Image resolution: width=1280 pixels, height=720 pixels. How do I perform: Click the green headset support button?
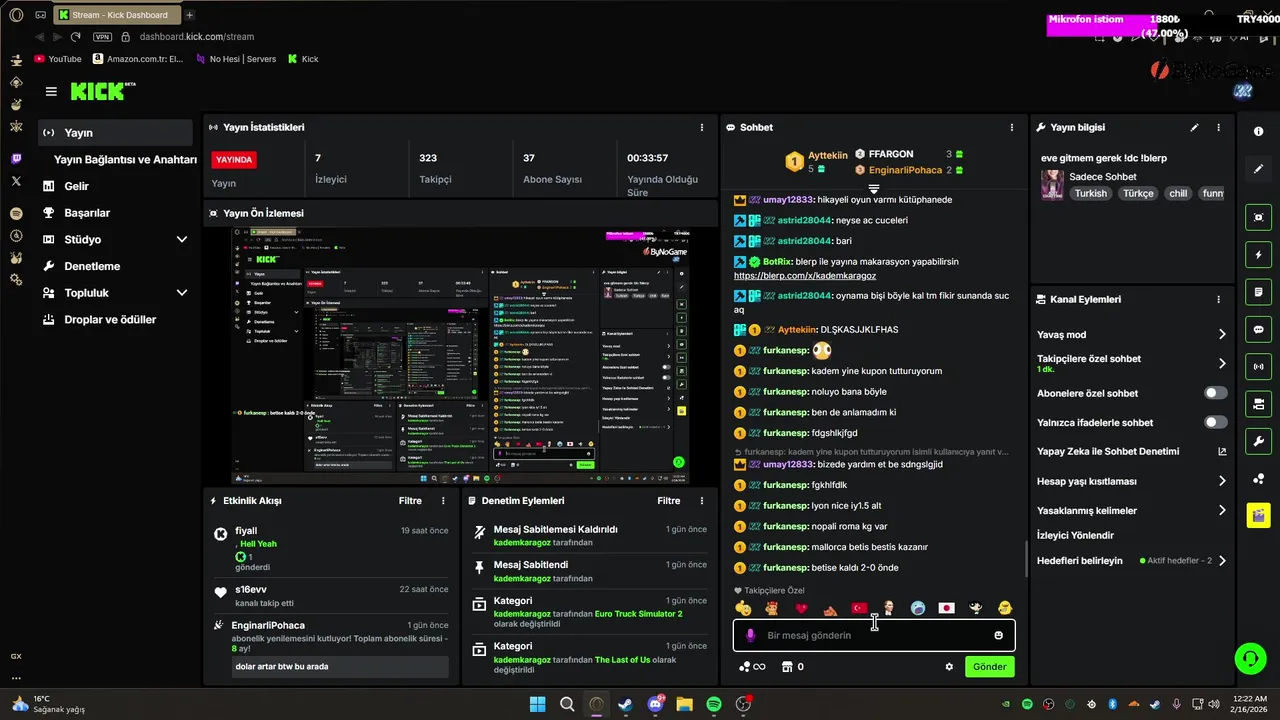(x=1249, y=658)
